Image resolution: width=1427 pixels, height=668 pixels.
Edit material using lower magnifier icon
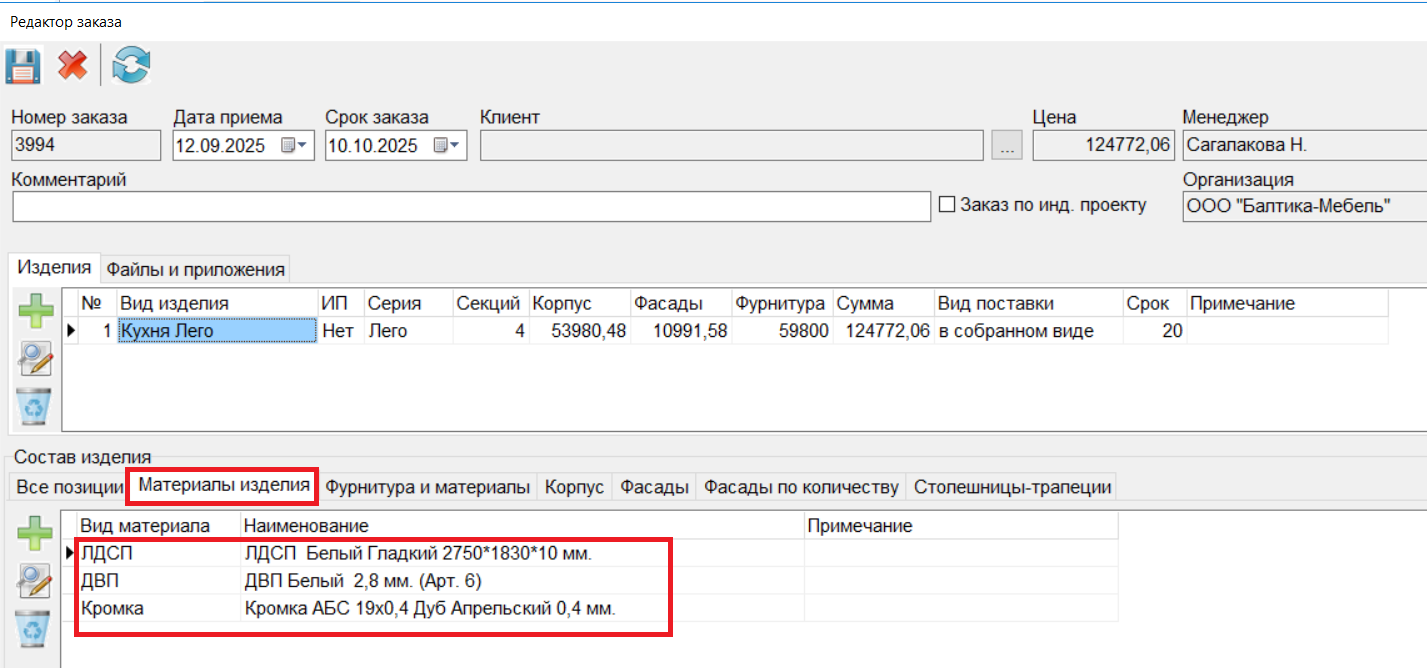(x=36, y=580)
